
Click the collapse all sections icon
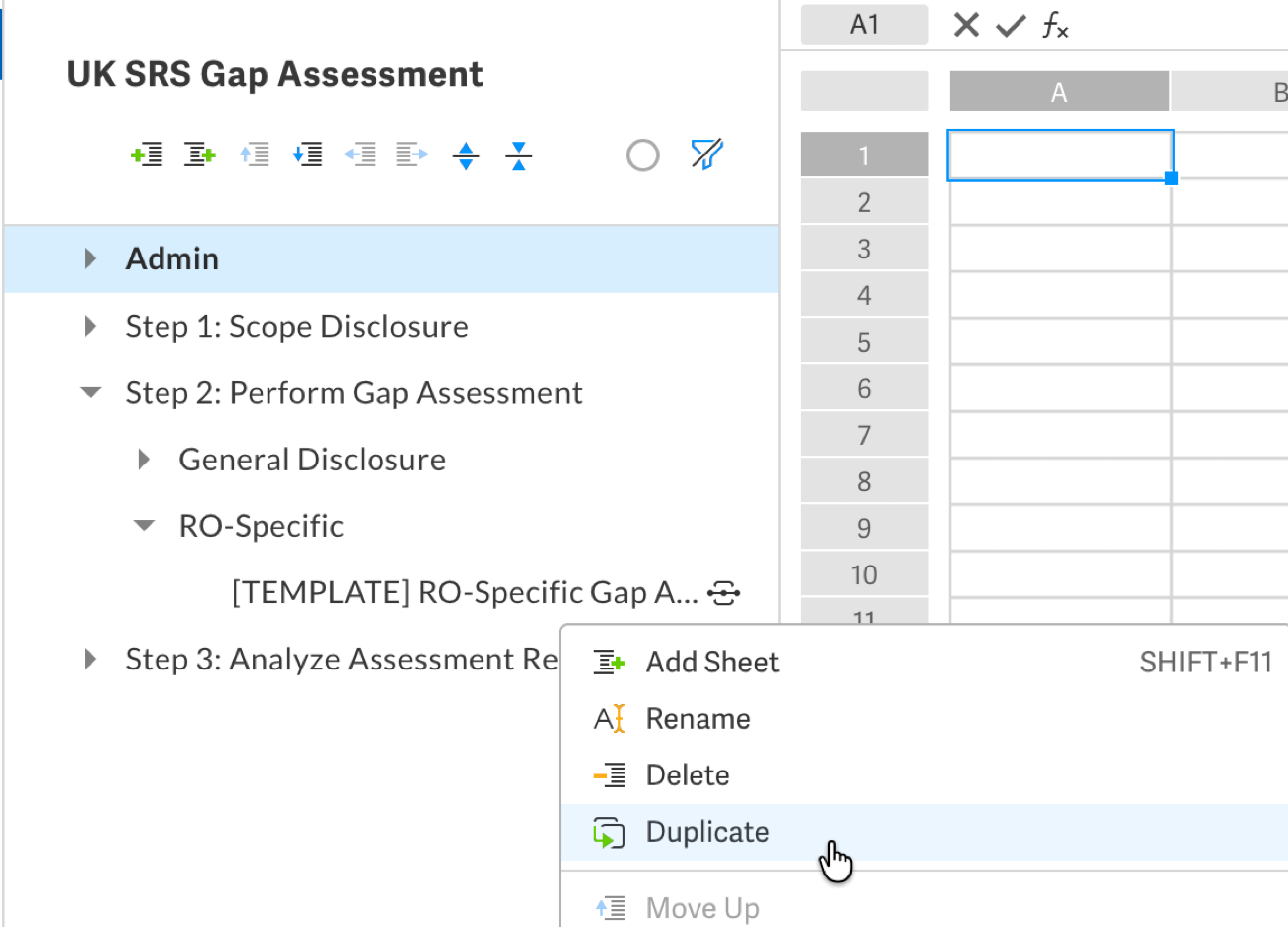click(518, 155)
